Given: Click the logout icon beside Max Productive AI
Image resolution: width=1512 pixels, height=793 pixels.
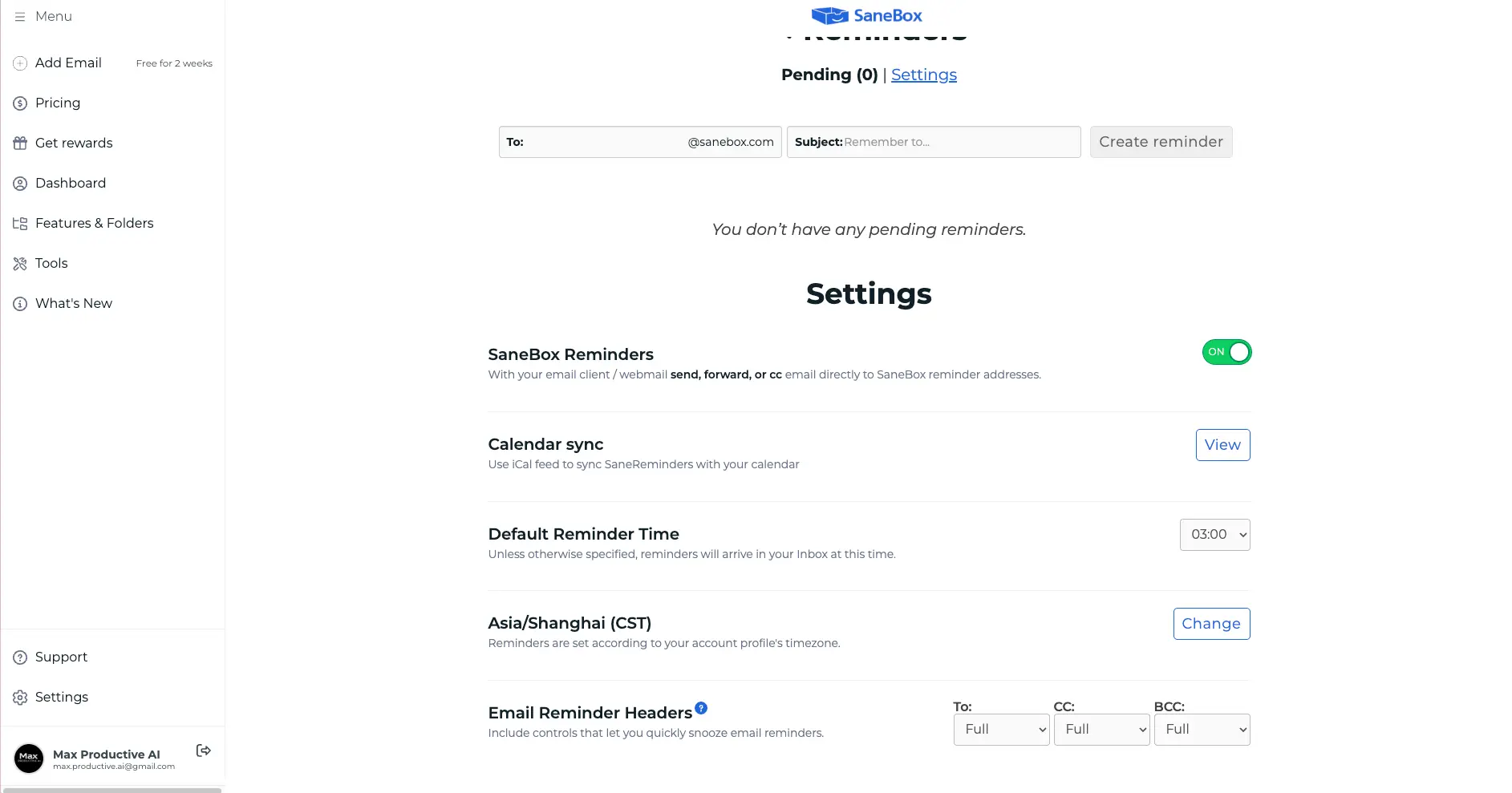Looking at the screenshot, I should pyautogui.click(x=204, y=750).
